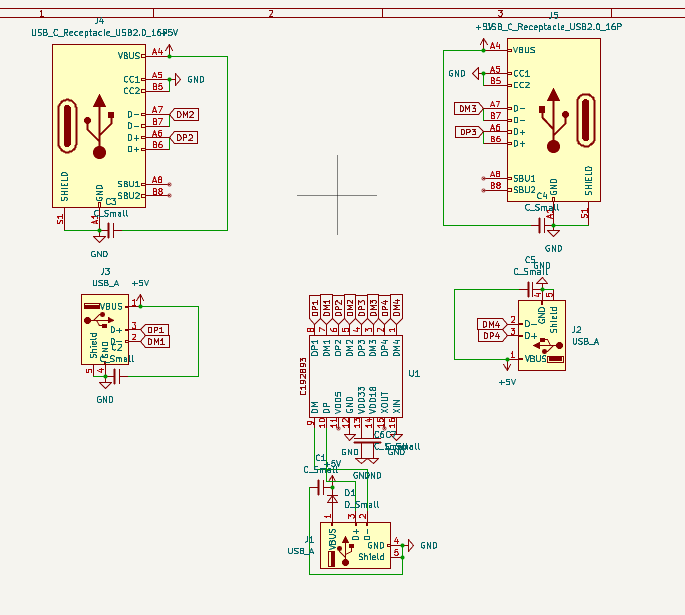Click the C192893 value text beside U1
This screenshot has height=615, width=685.
pyautogui.click(x=303, y=376)
